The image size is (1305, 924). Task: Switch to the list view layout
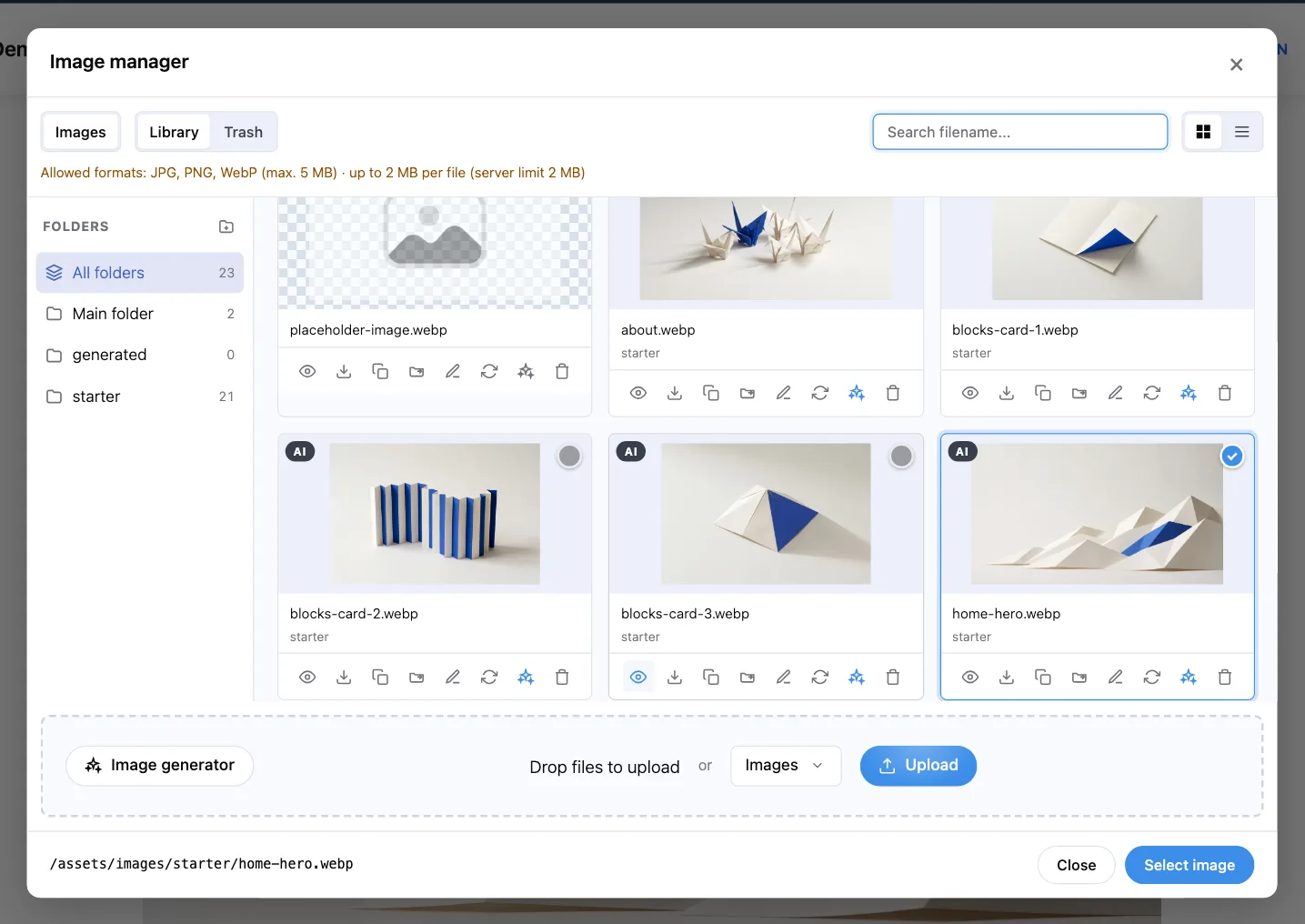coord(1242,132)
